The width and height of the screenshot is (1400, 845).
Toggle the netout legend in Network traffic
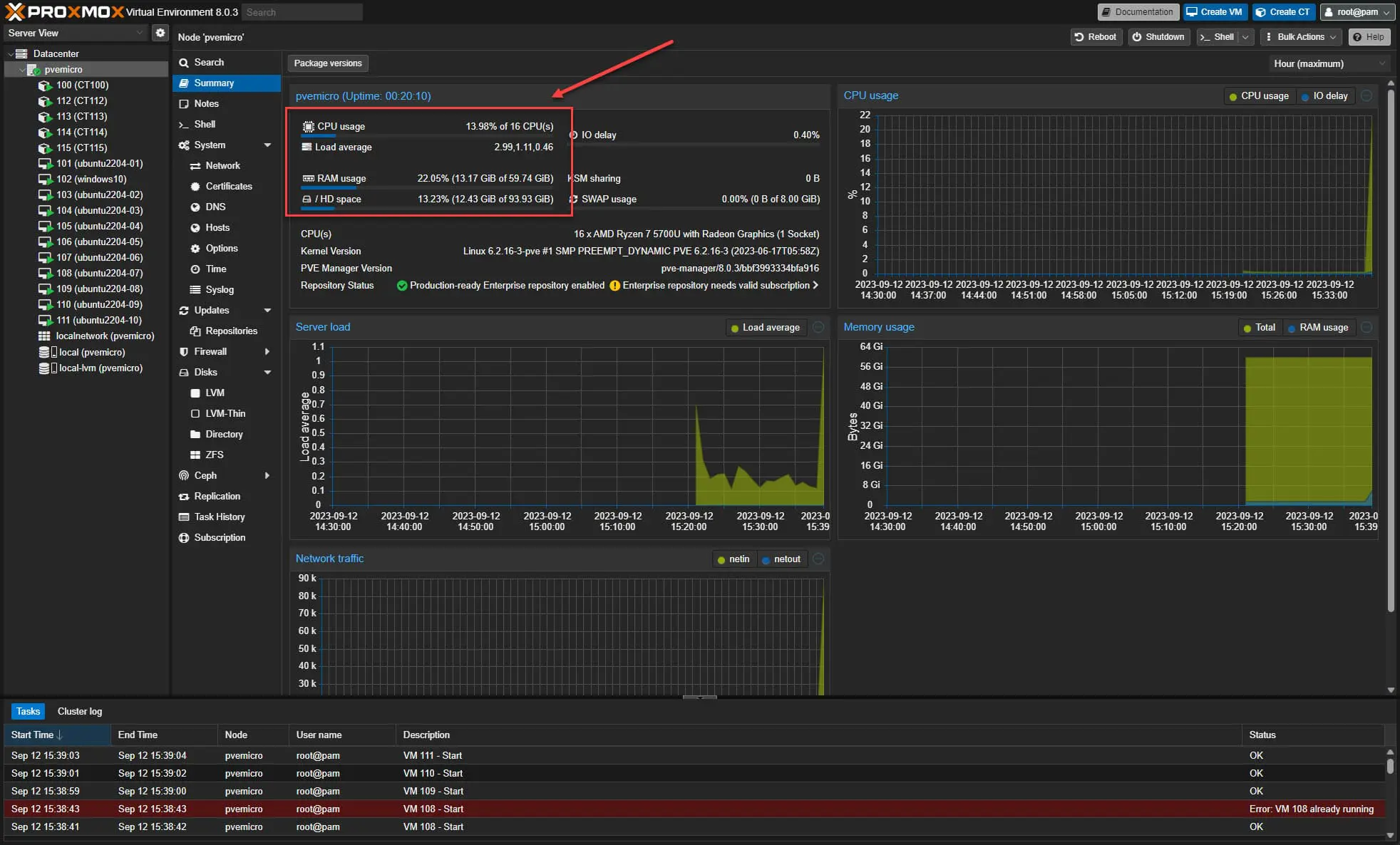pyautogui.click(x=781, y=559)
